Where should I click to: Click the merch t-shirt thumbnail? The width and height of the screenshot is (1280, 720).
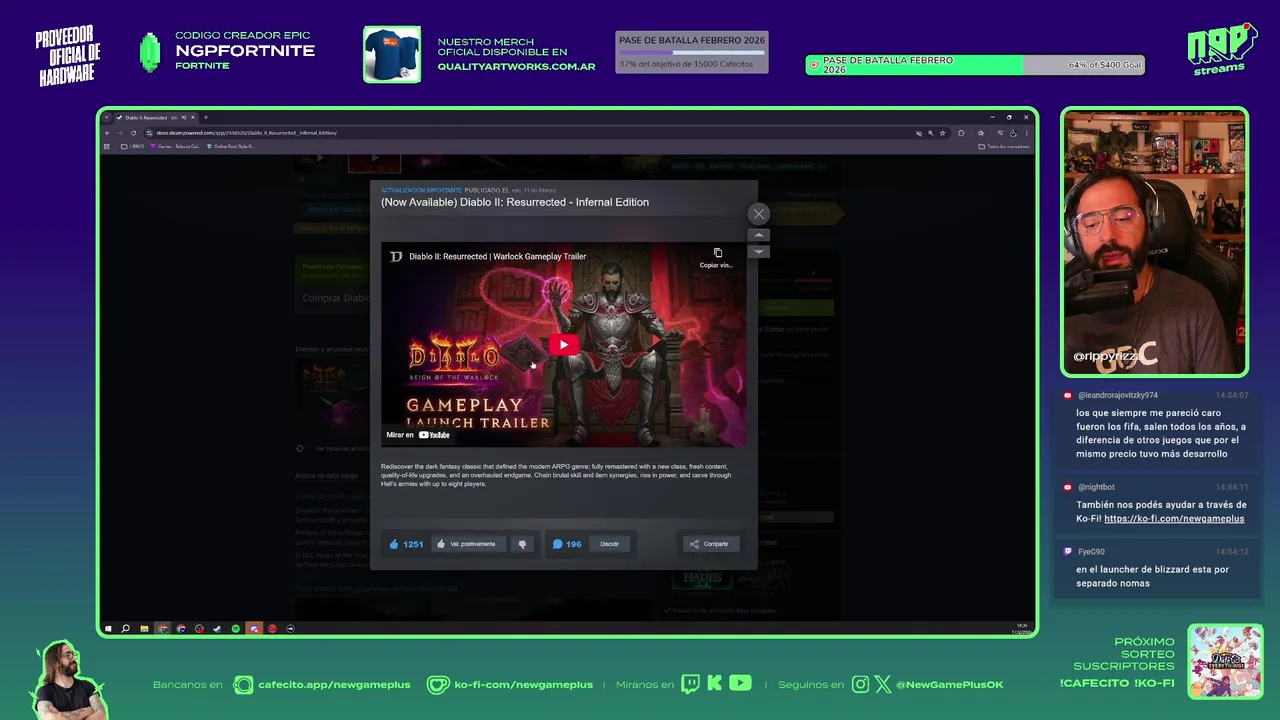pyautogui.click(x=392, y=54)
